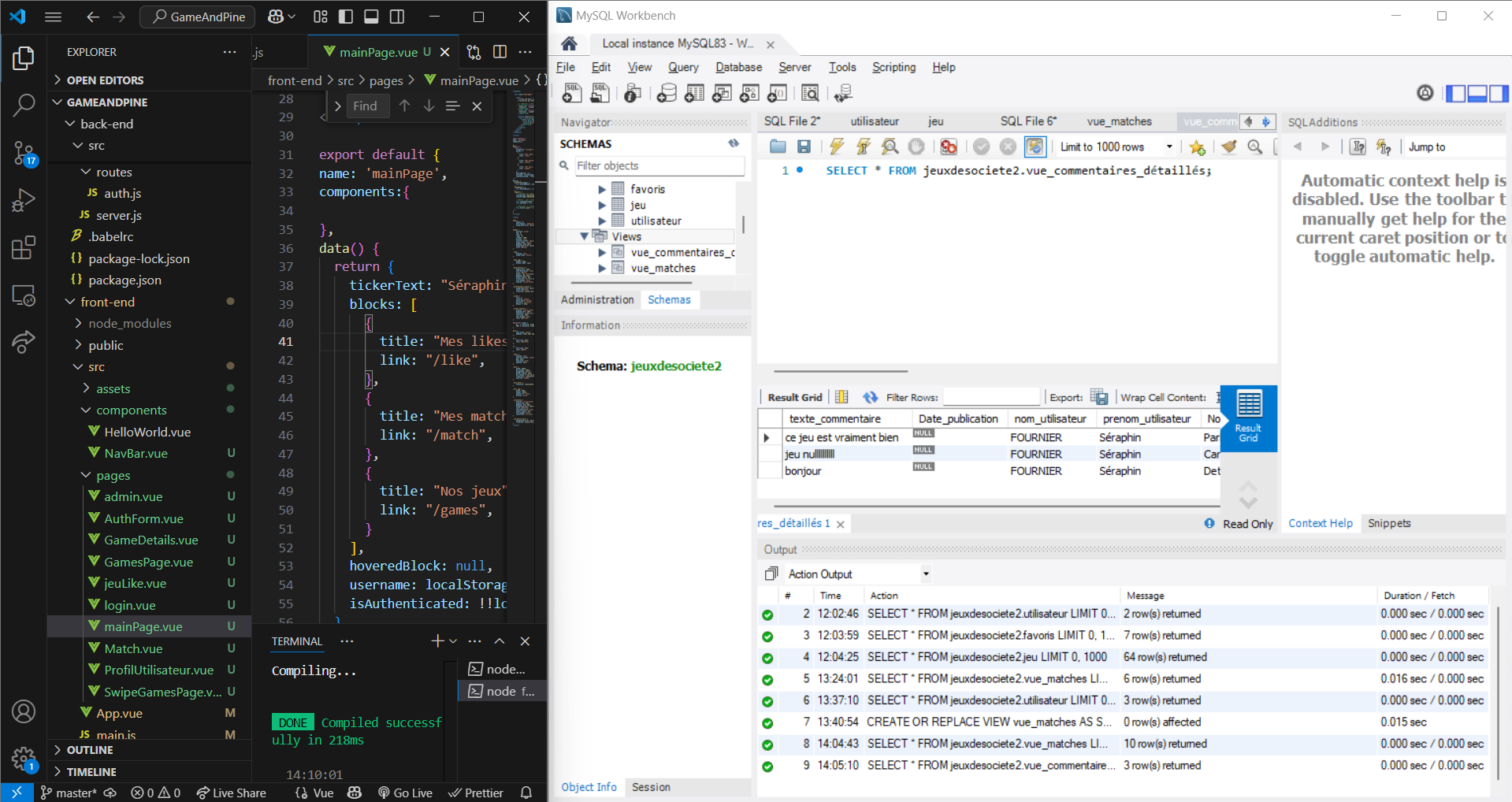Toggle Workbench bottom output panel visibility
The image size is (1512, 802).
point(1477,94)
